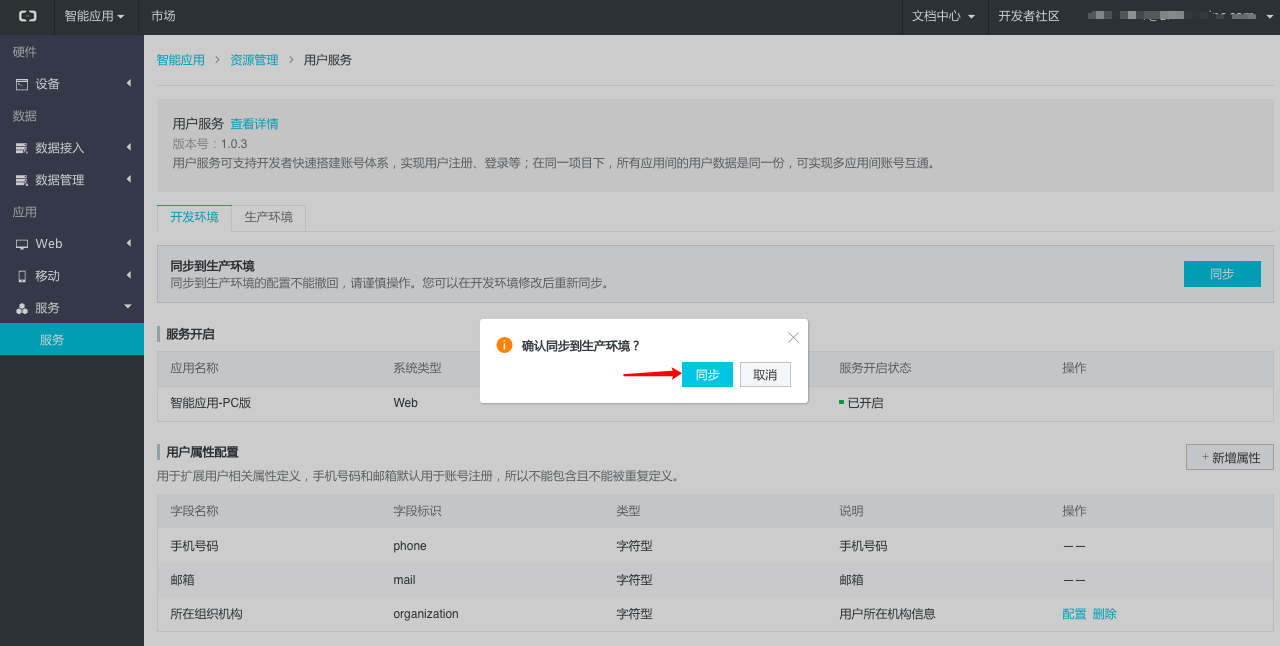Click the 数据接入 icon in sidebar
The height and width of the screenshot is (646, 1280).
tap(22, 148)
